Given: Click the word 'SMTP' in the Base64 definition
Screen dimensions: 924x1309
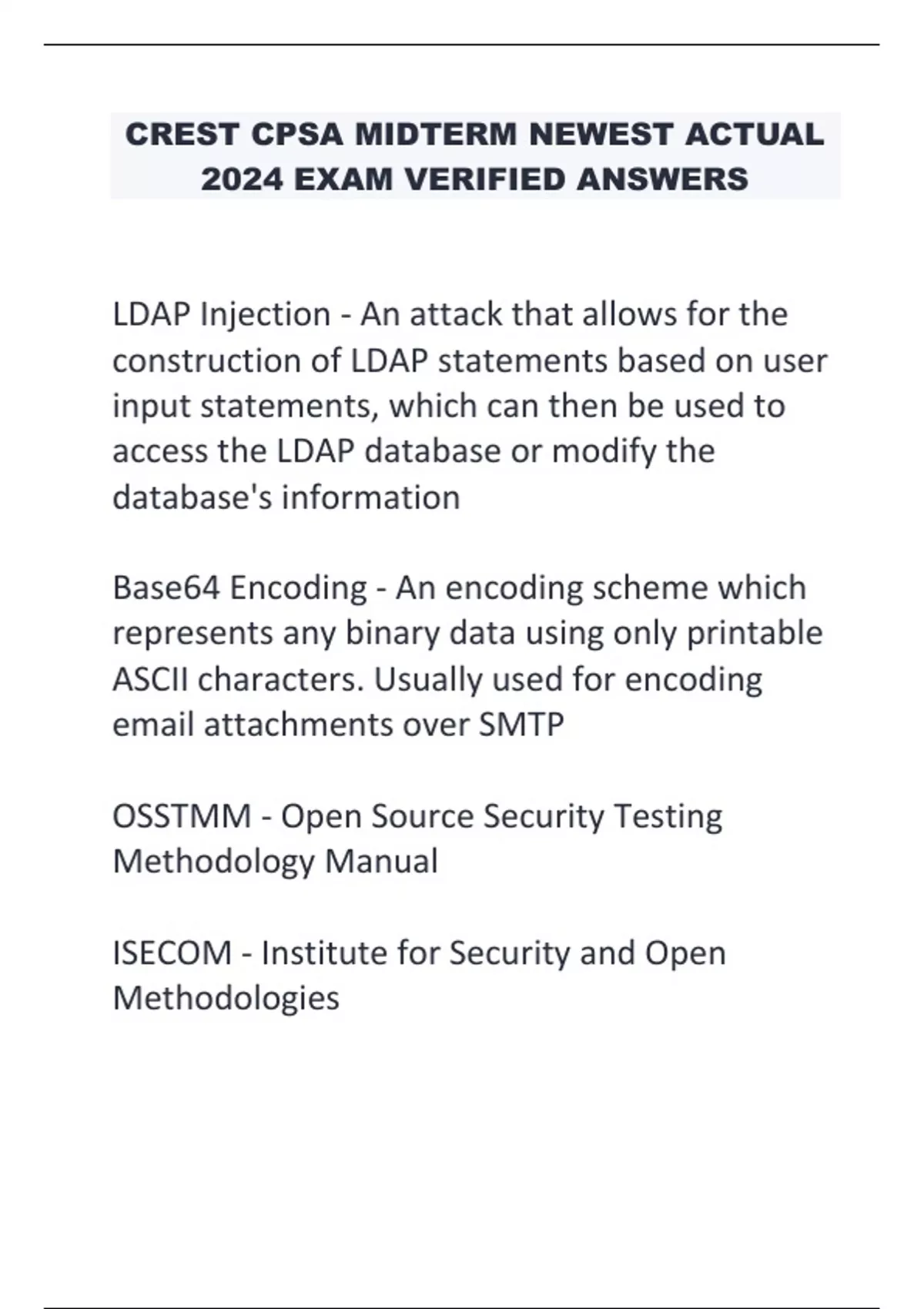Looking at the screenshot, I should (521, 725).
